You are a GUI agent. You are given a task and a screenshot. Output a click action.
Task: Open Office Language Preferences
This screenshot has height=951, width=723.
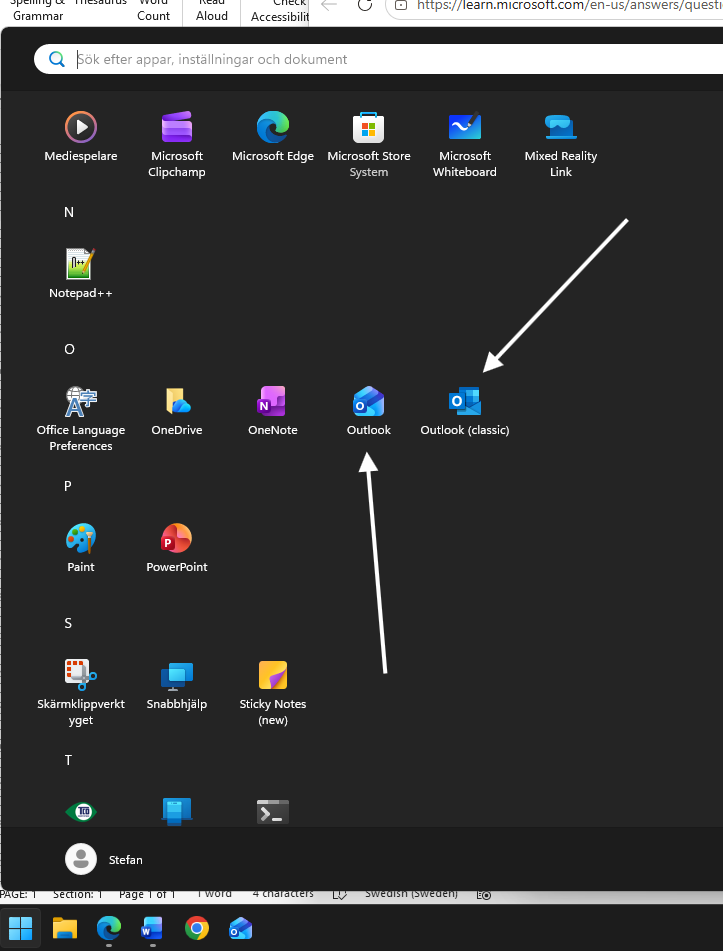point(81,418)
